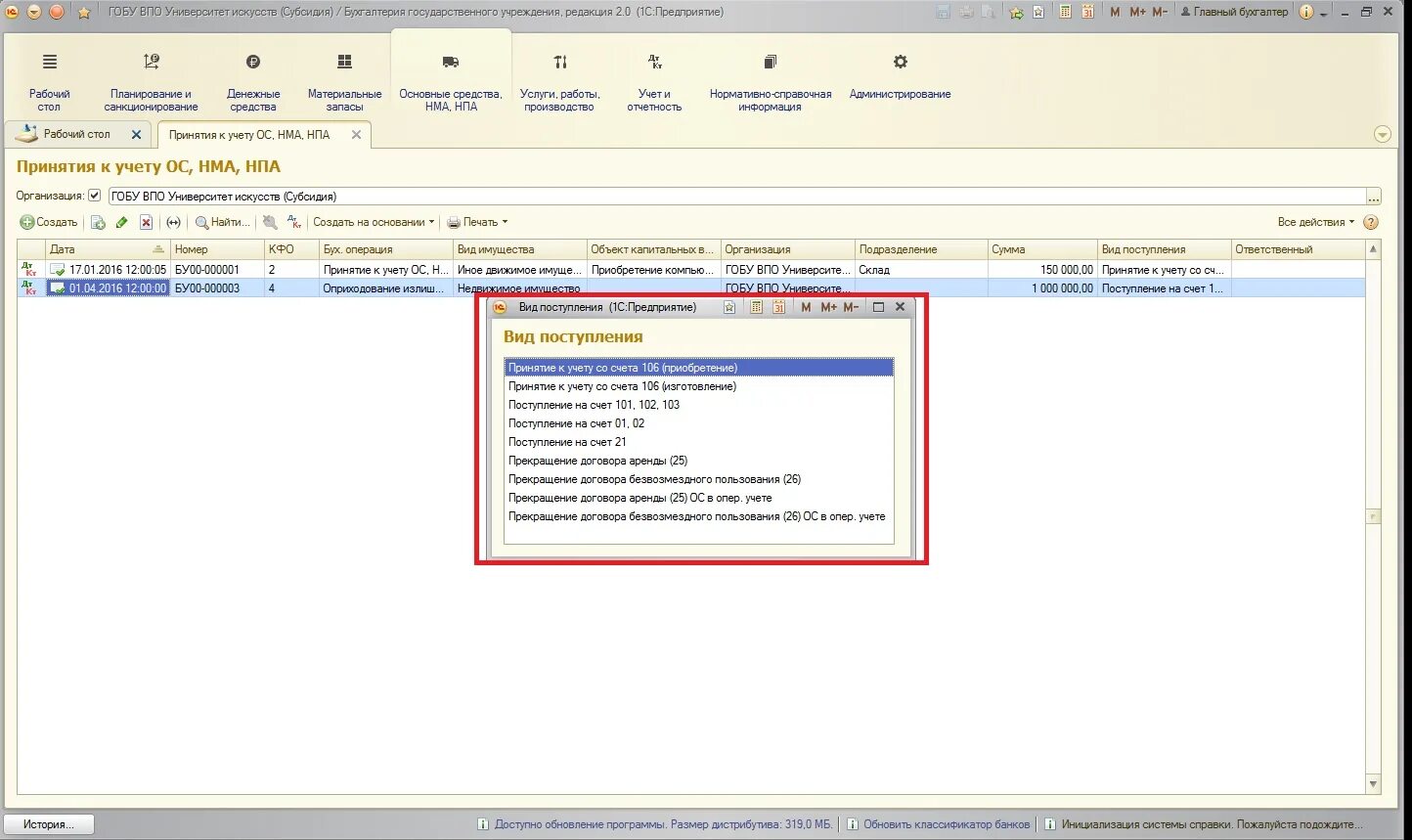Click the program update available link
This screenshot has width=1412, height=840.
pos(664,824)
